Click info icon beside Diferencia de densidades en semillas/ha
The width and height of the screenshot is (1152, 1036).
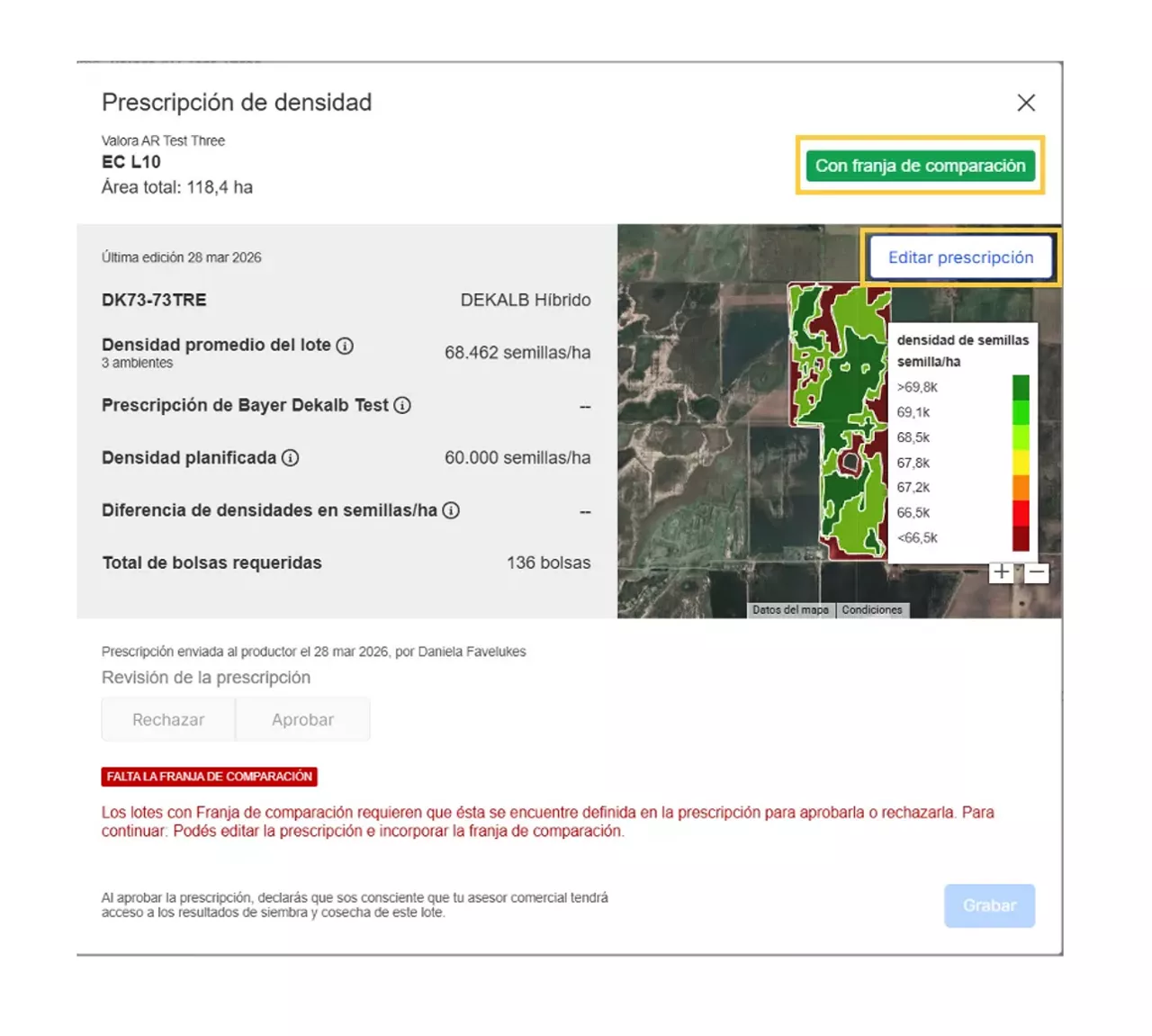(452, 510)
